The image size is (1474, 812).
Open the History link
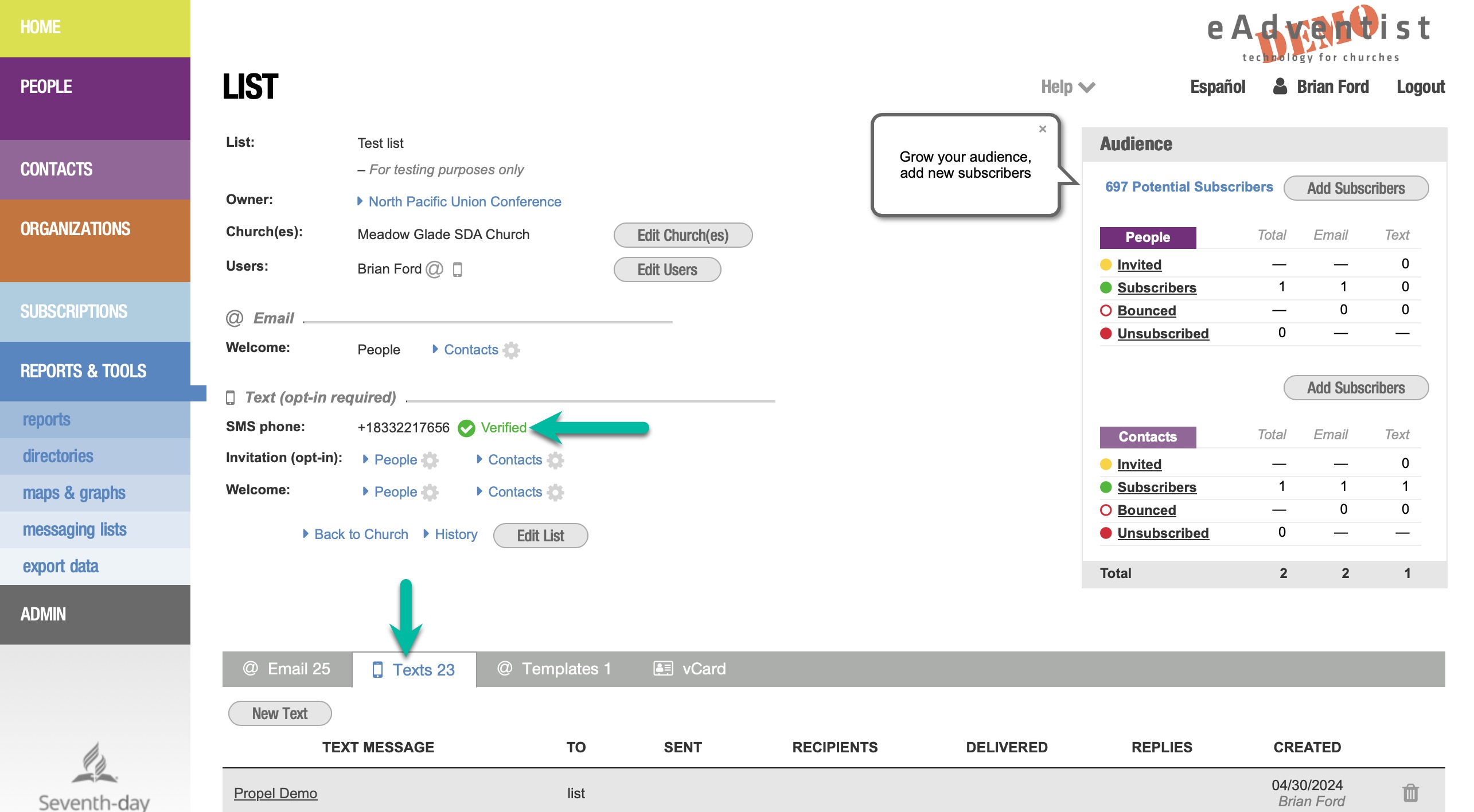tap(455, 534)
